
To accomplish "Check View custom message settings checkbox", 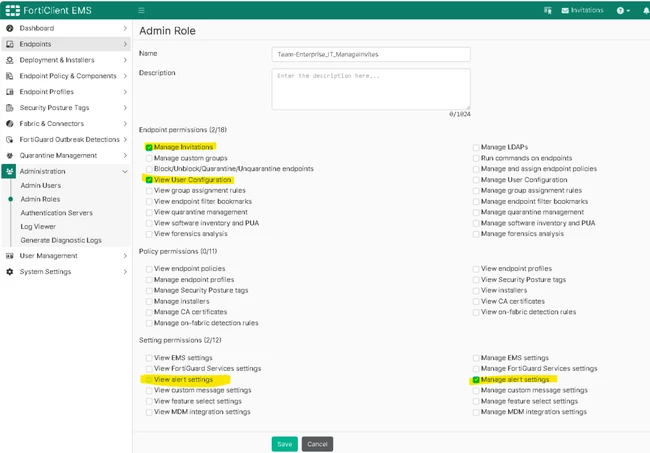I will point(149,390).
